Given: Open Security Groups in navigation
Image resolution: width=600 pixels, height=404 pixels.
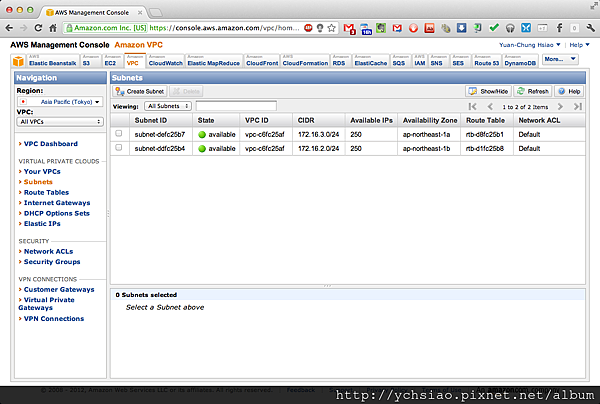Looking at the screenshot, I should tap(52, 262).
